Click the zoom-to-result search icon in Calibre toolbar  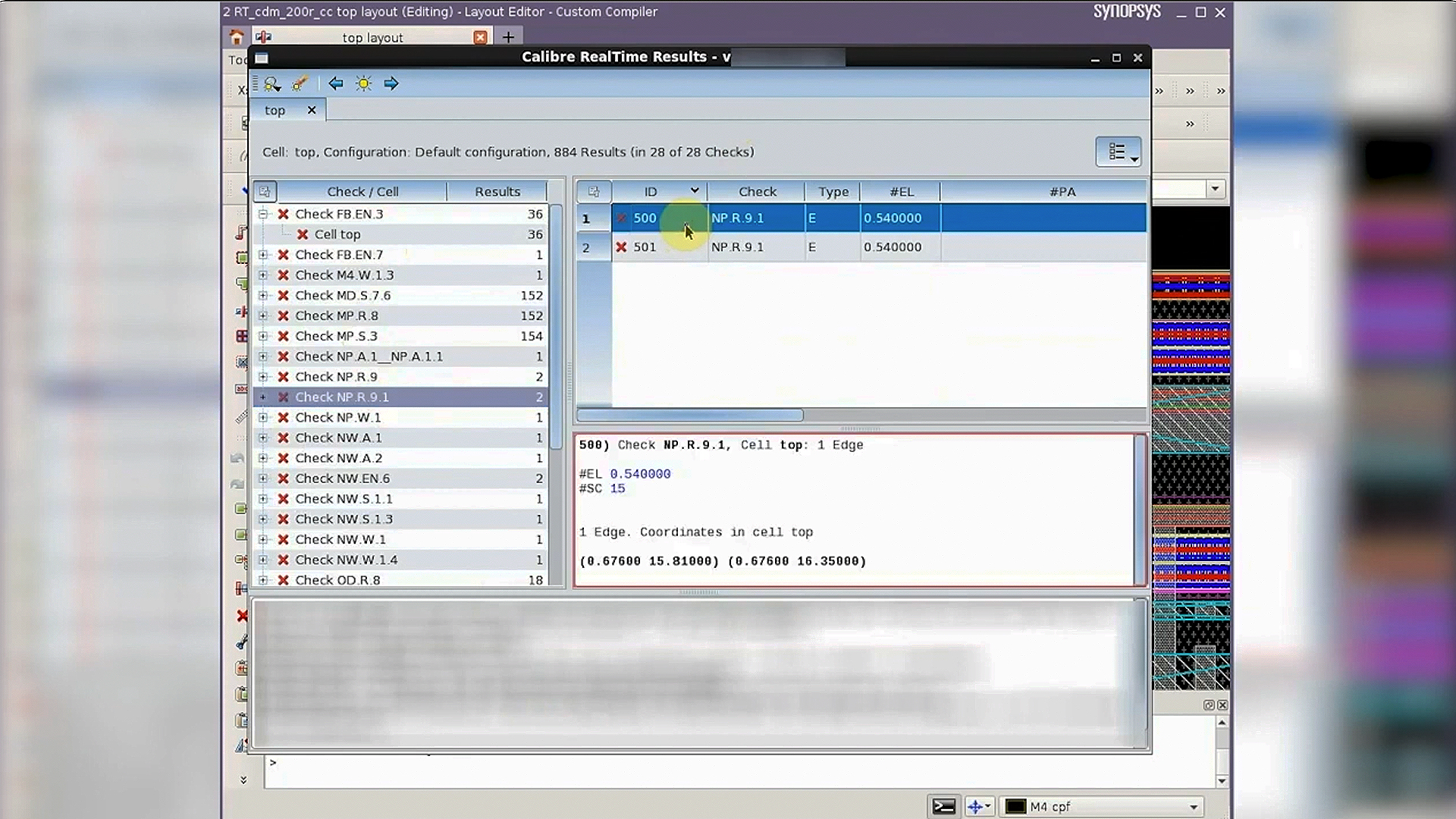[x=271, y=83]
